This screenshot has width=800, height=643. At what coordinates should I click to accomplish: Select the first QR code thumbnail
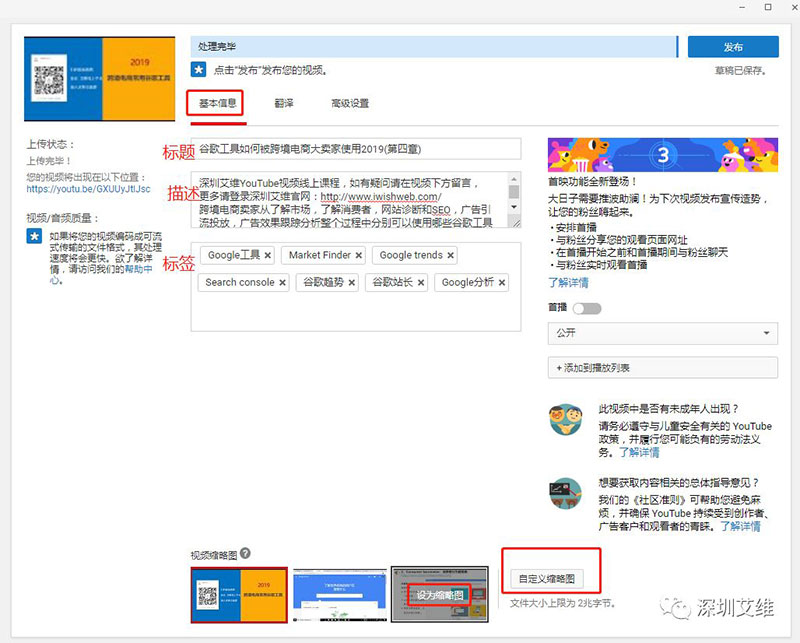239,595
